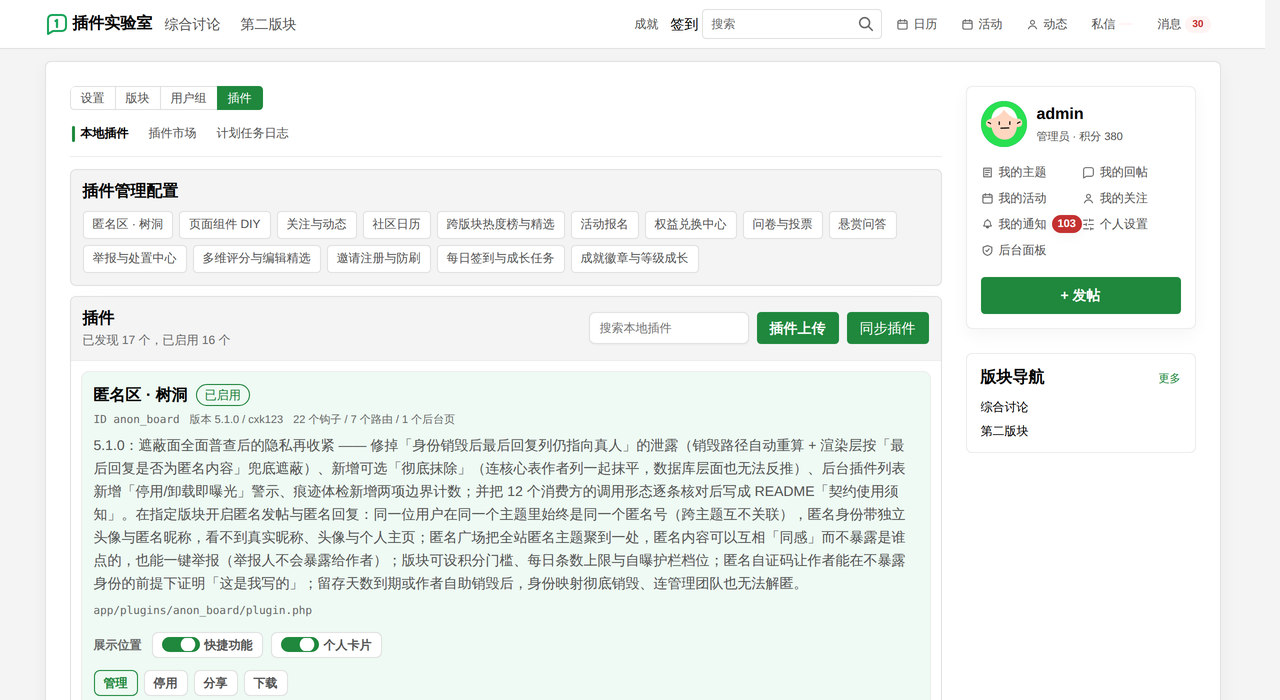Open 社区日历 config chip
The image size is (1280, 700).
coord(397,224)
